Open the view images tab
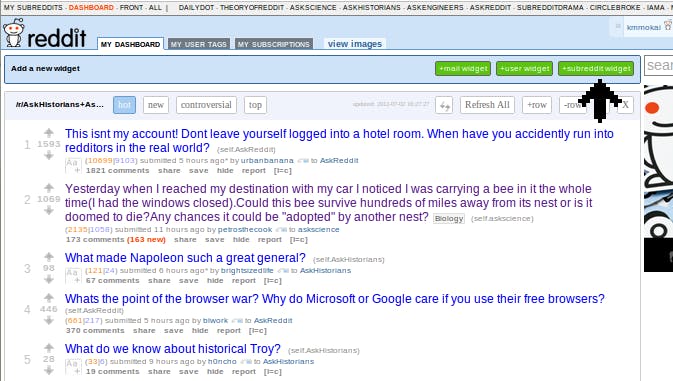This screenshot has width=673, height=381. 355,44
